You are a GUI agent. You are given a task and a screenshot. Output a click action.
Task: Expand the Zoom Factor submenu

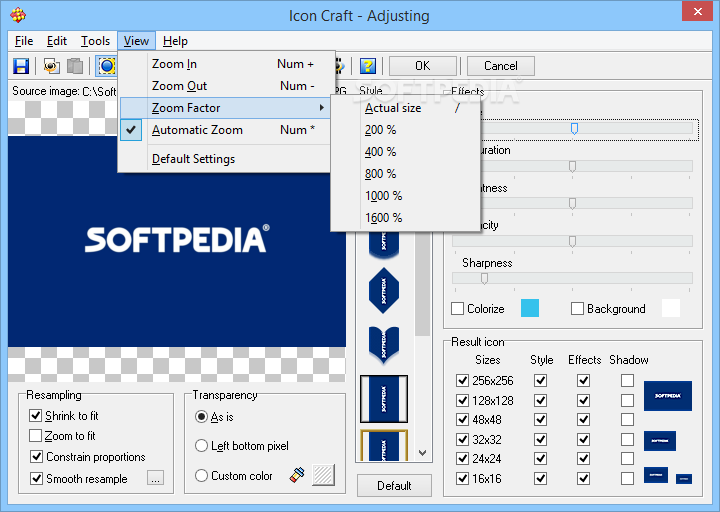[x=225, y=108]
